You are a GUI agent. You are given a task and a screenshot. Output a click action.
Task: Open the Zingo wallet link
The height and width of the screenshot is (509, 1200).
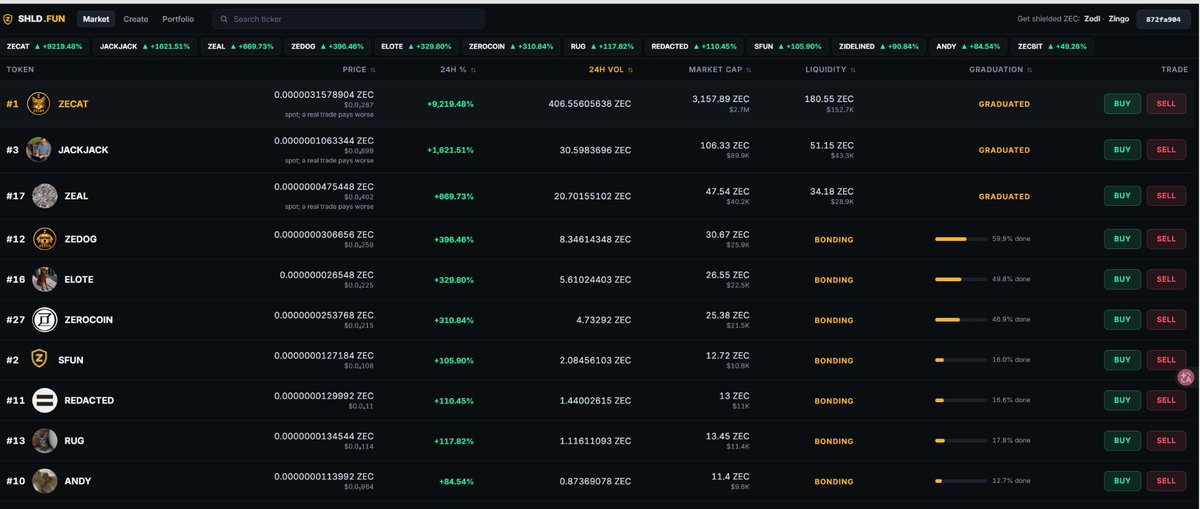pos(1119,19)
